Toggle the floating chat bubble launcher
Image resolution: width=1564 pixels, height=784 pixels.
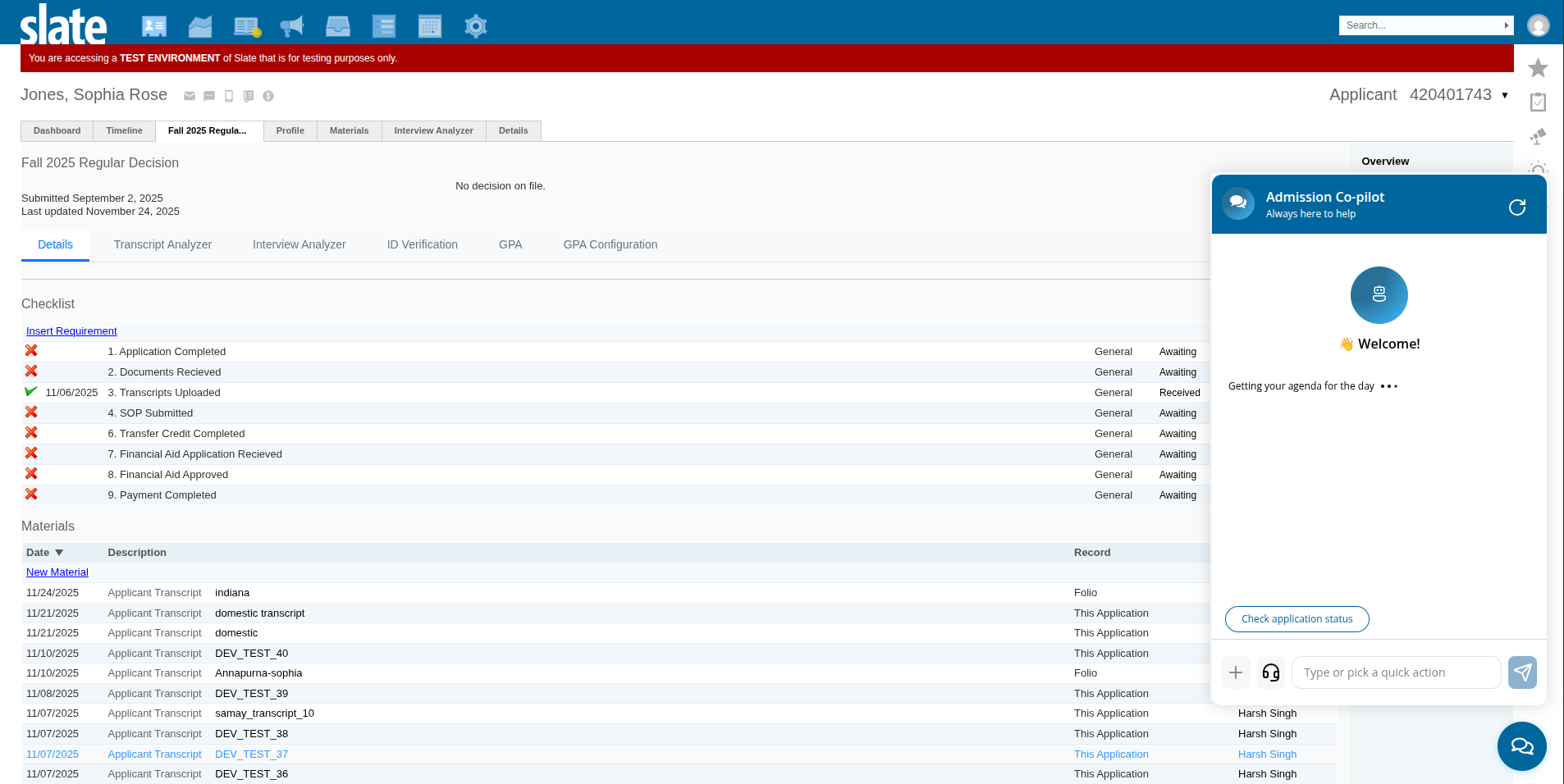(x=1521, y=745)
